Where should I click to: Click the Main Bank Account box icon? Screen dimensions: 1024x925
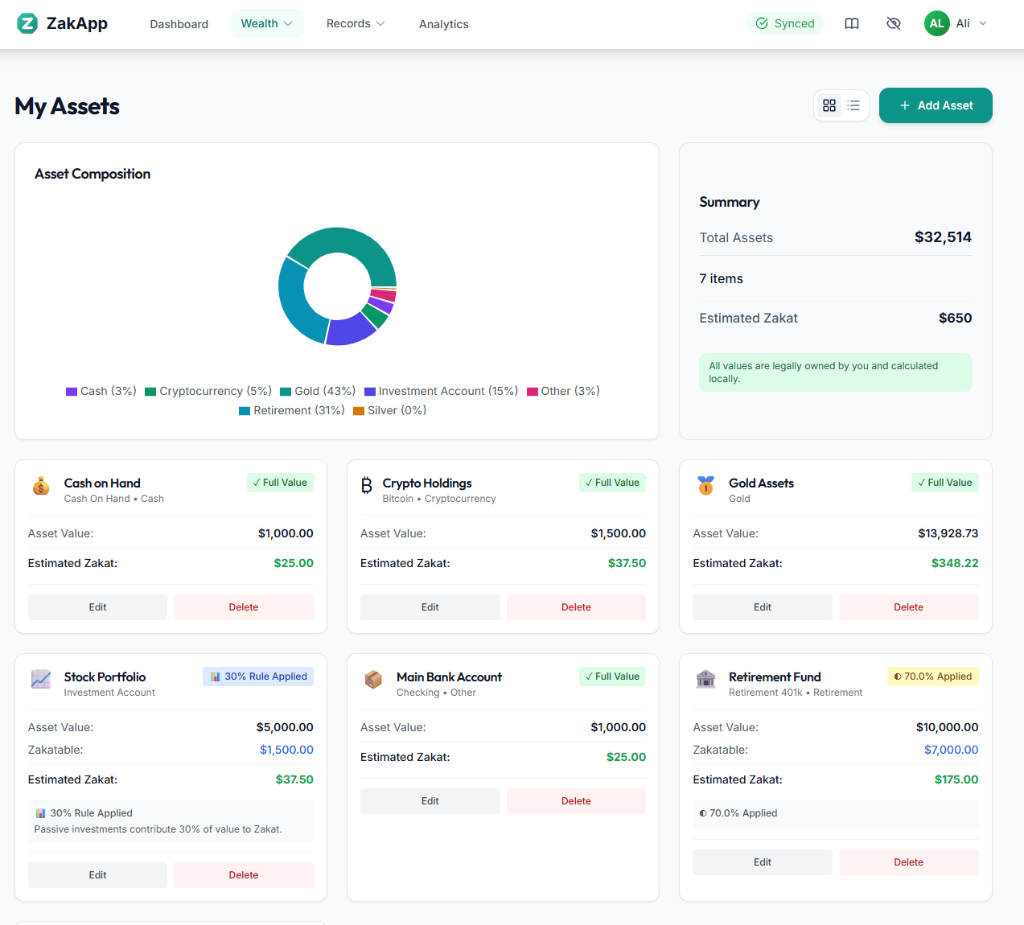coord(373,680)
